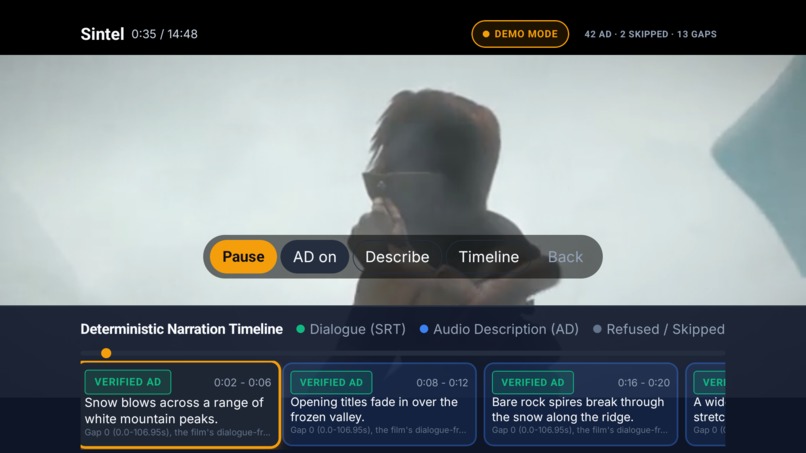Screen dimensions: 806x453
Task: Click the Sintel title text
Action: pos(102,34)
